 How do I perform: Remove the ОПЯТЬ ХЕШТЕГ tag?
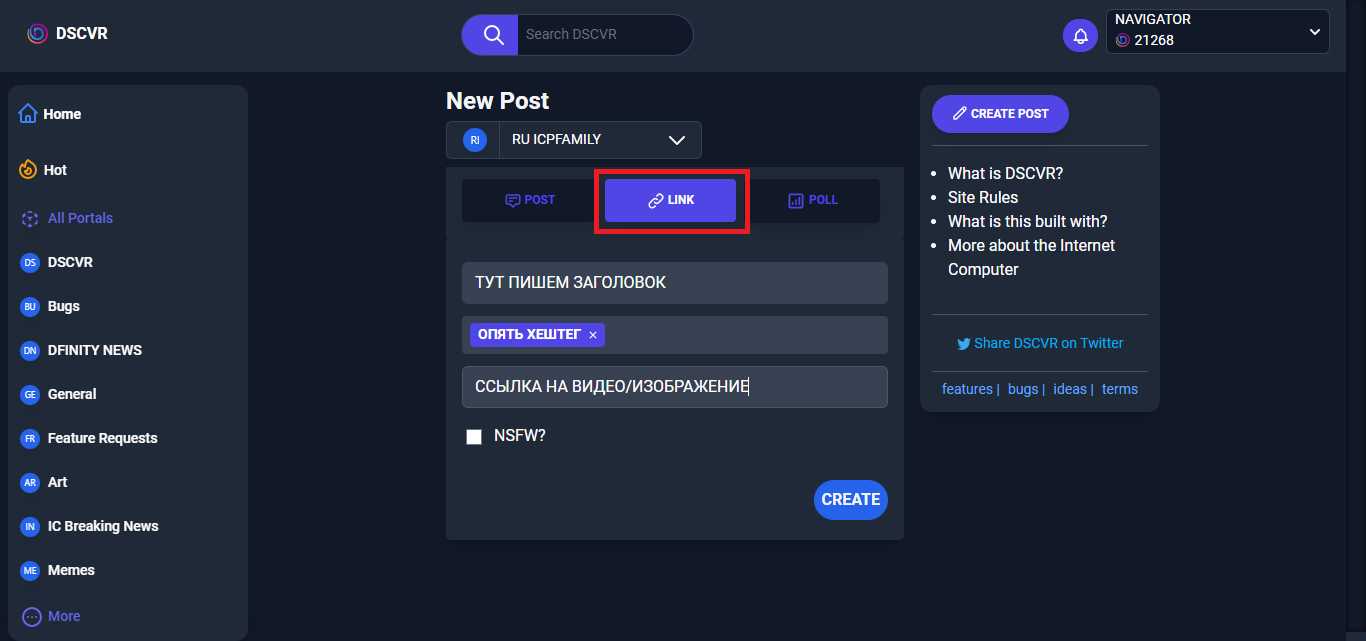(593, 335)
